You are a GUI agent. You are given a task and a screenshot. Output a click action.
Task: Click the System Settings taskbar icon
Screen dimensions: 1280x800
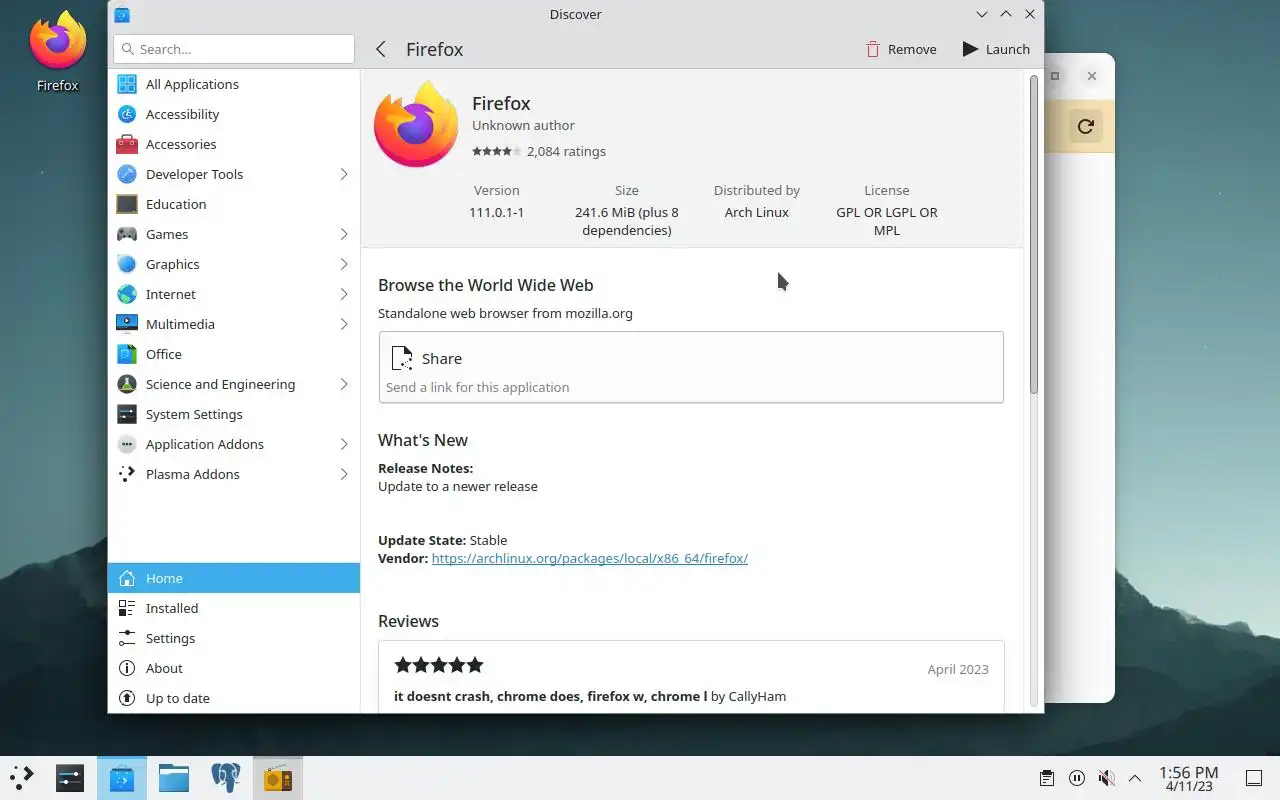coord(70,778)
